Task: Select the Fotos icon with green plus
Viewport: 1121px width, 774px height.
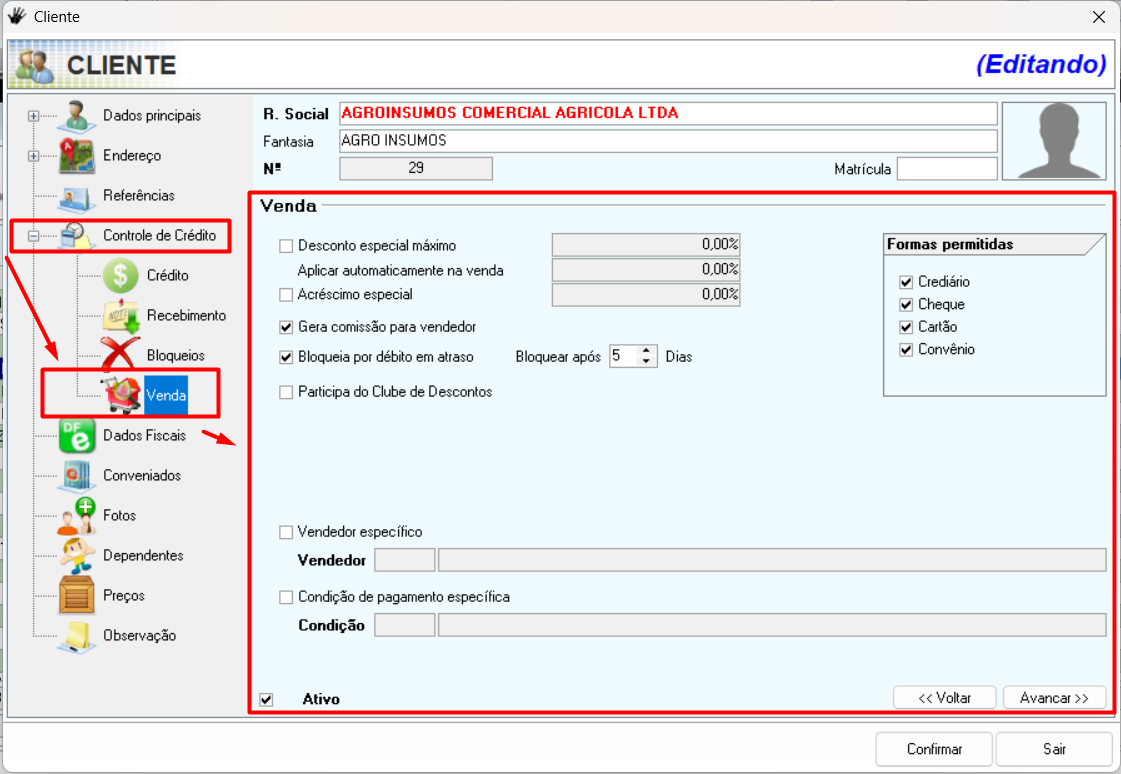Action: tap(77, 516)
